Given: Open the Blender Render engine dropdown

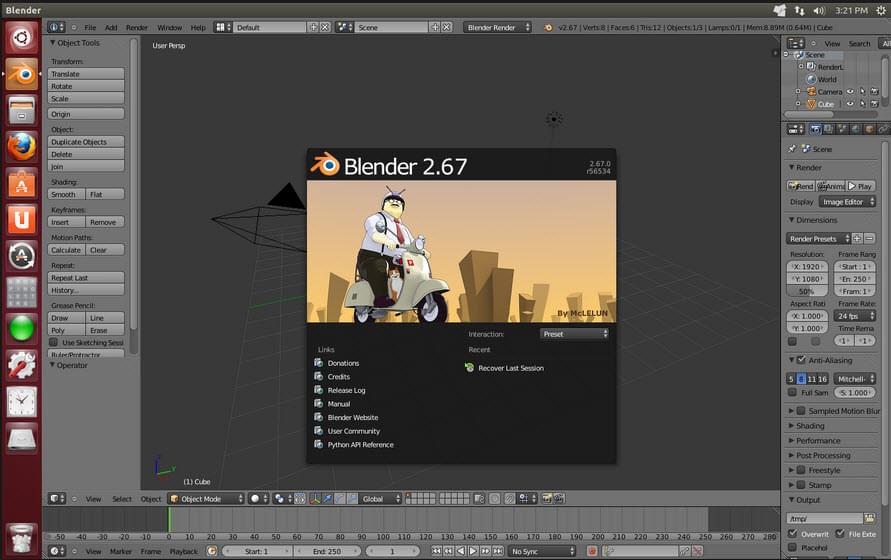Looking at the screenshot, I should [x=497, y=27].
